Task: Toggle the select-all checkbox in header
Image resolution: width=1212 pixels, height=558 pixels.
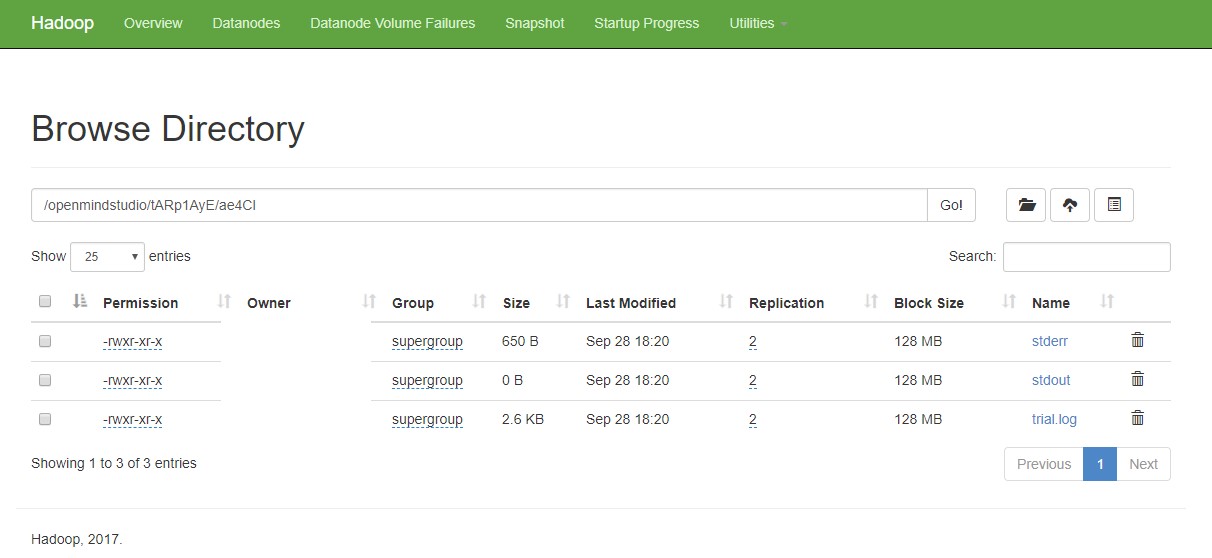Action: click(44, 302)
